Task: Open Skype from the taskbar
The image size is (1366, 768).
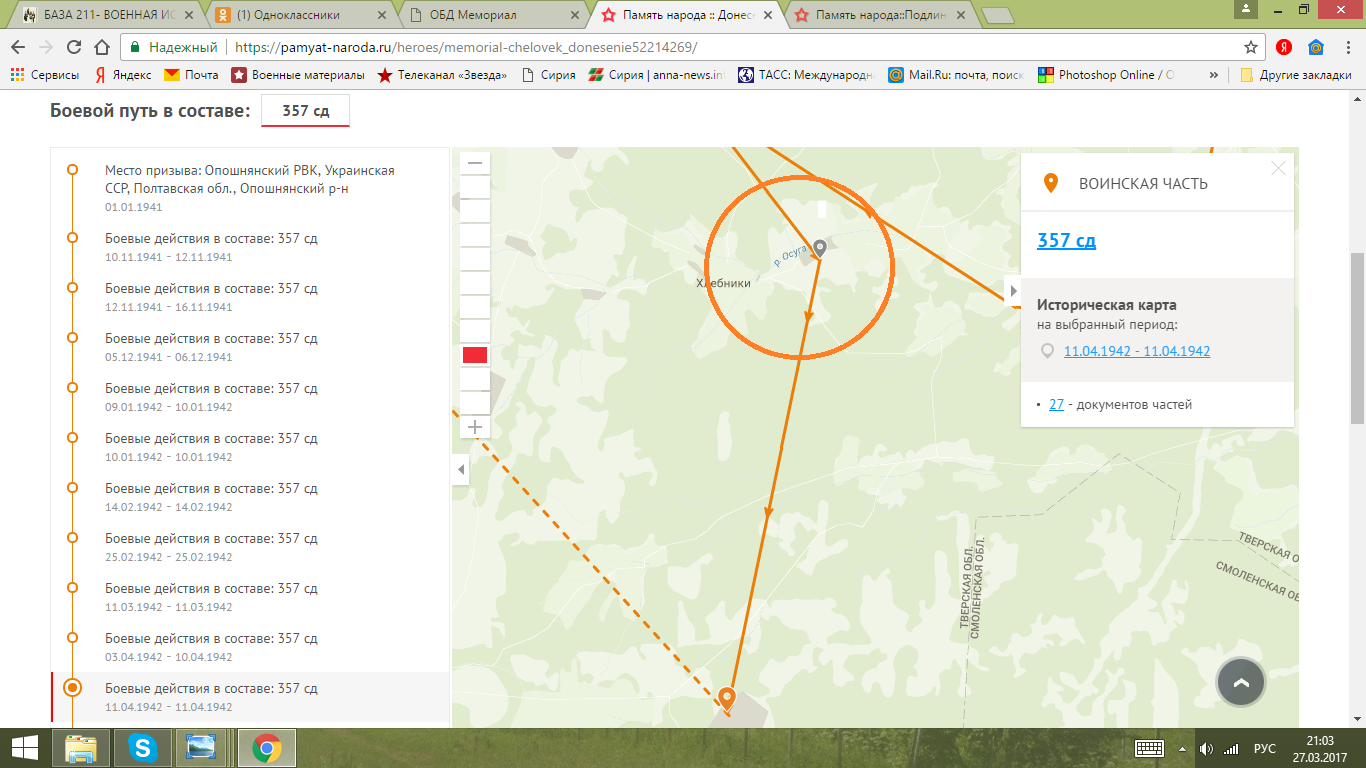Action: coord(142,747)
